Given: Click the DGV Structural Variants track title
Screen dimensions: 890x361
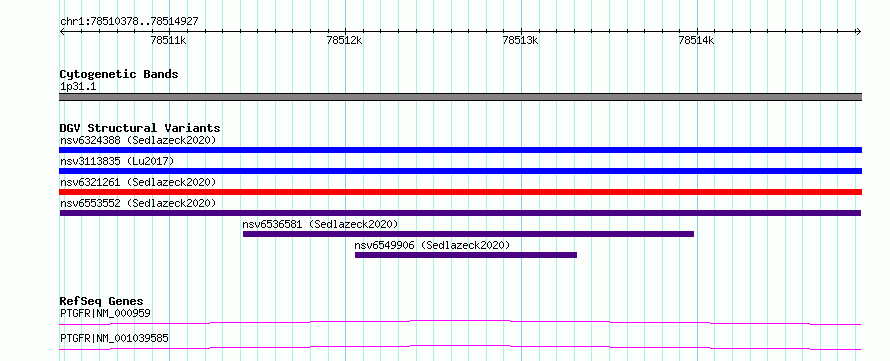Looking at the screenshot, I should pos(140,128).
